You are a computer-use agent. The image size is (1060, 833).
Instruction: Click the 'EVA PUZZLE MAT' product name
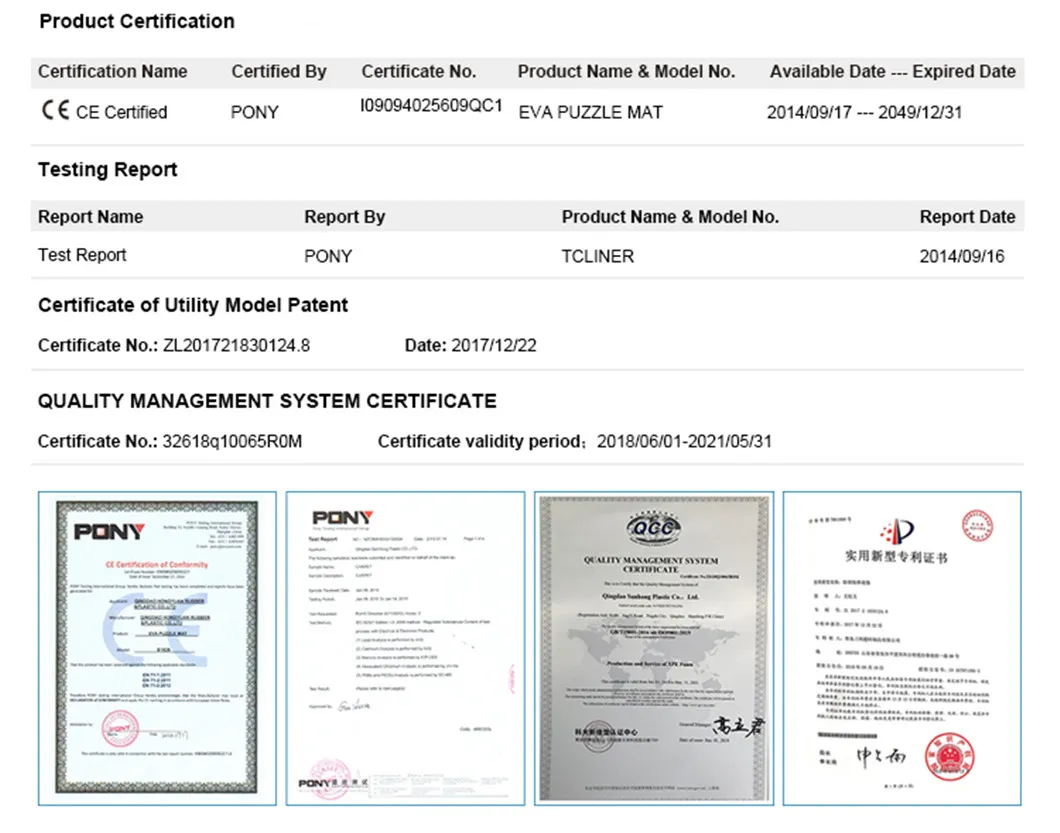pos(590,112)
